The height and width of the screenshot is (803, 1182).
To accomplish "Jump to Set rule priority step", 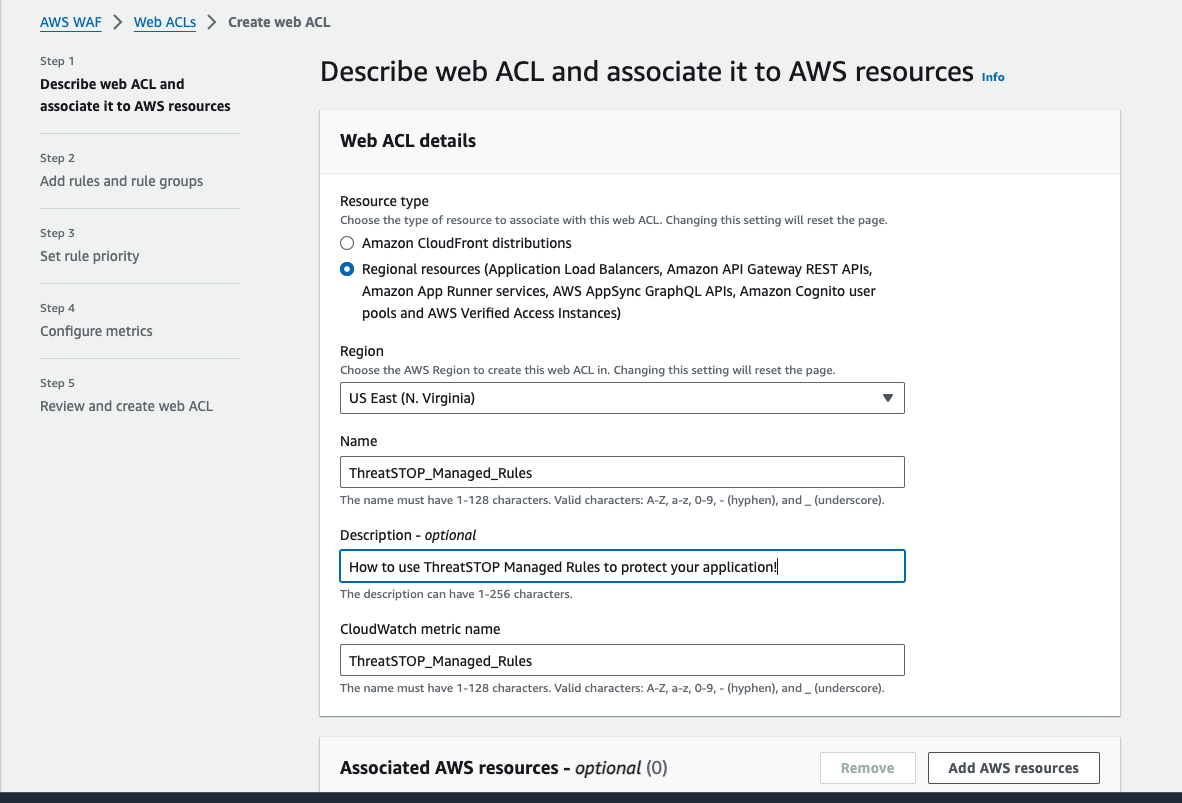I will click(x=90, y=256).
